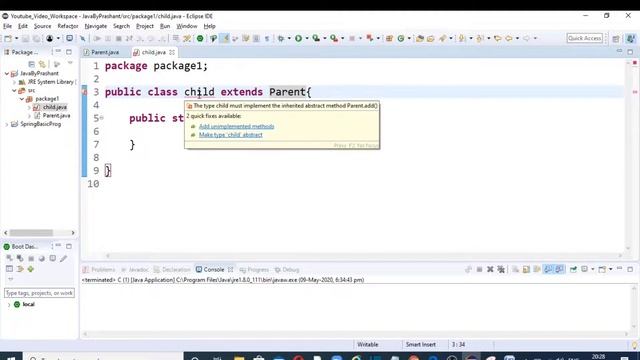Screen dimensions: 640x360
Task: Click the New Java Class green C icon
Action: 401,38
